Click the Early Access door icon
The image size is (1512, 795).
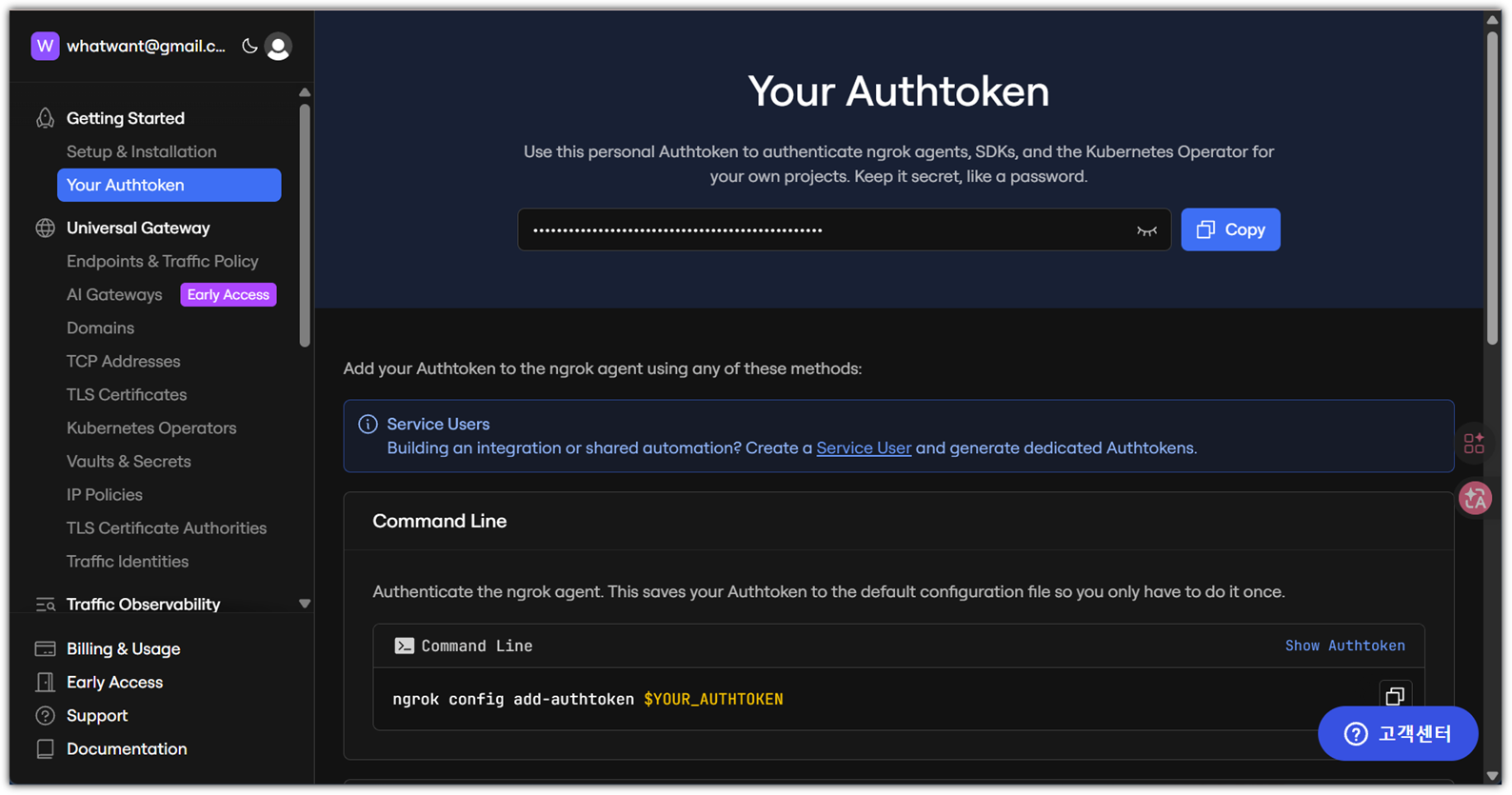(45, 682)
